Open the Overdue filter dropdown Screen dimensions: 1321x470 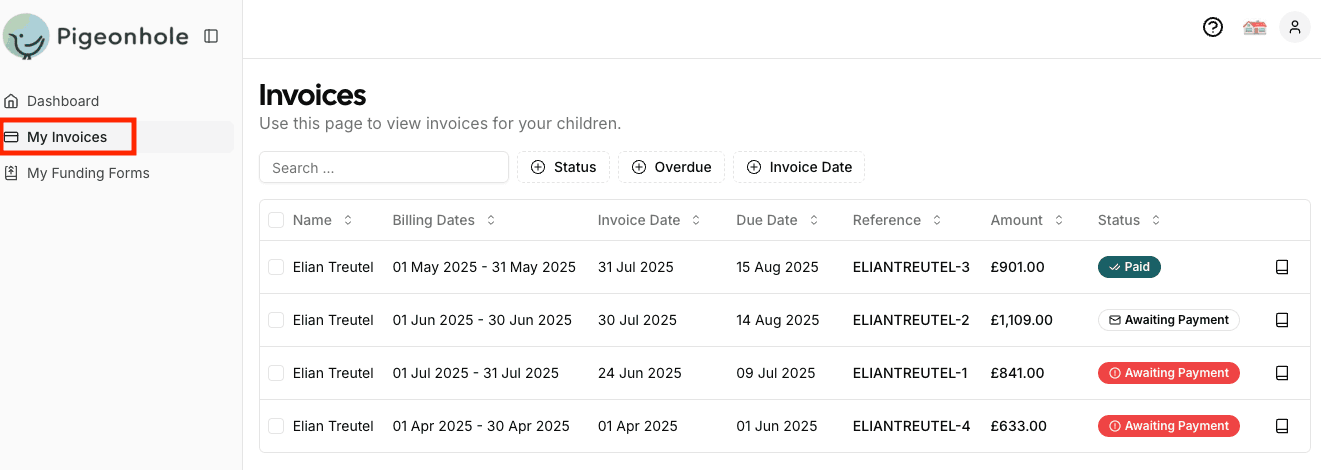(671, 167)
